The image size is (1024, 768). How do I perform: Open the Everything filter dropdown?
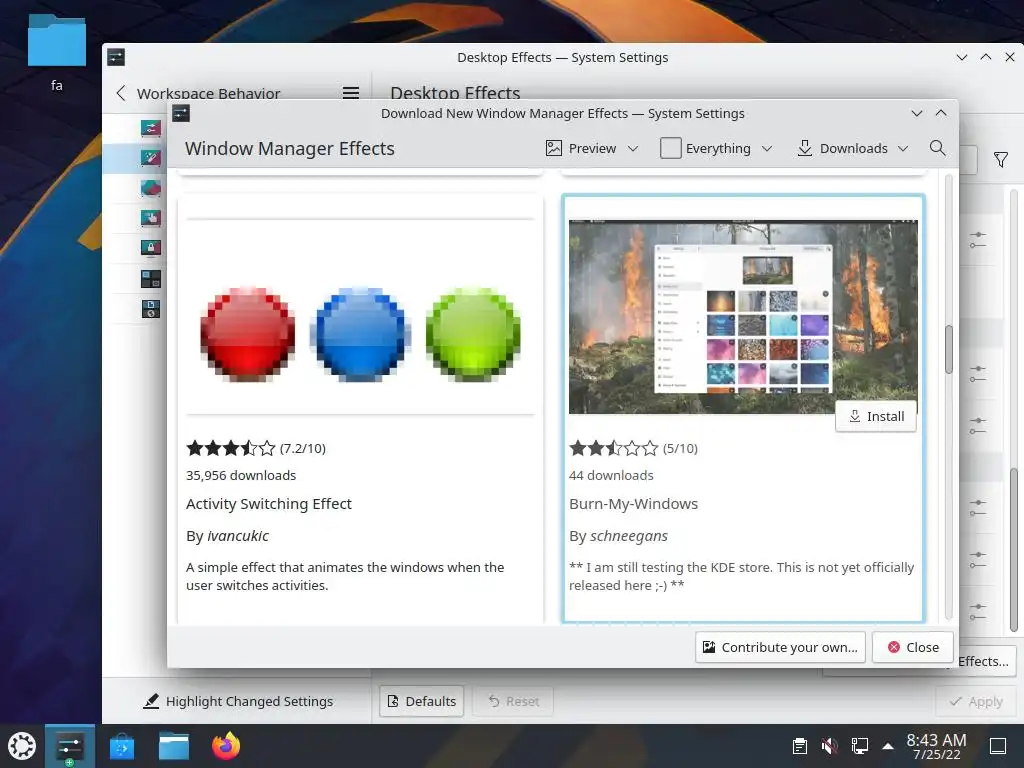716,148
